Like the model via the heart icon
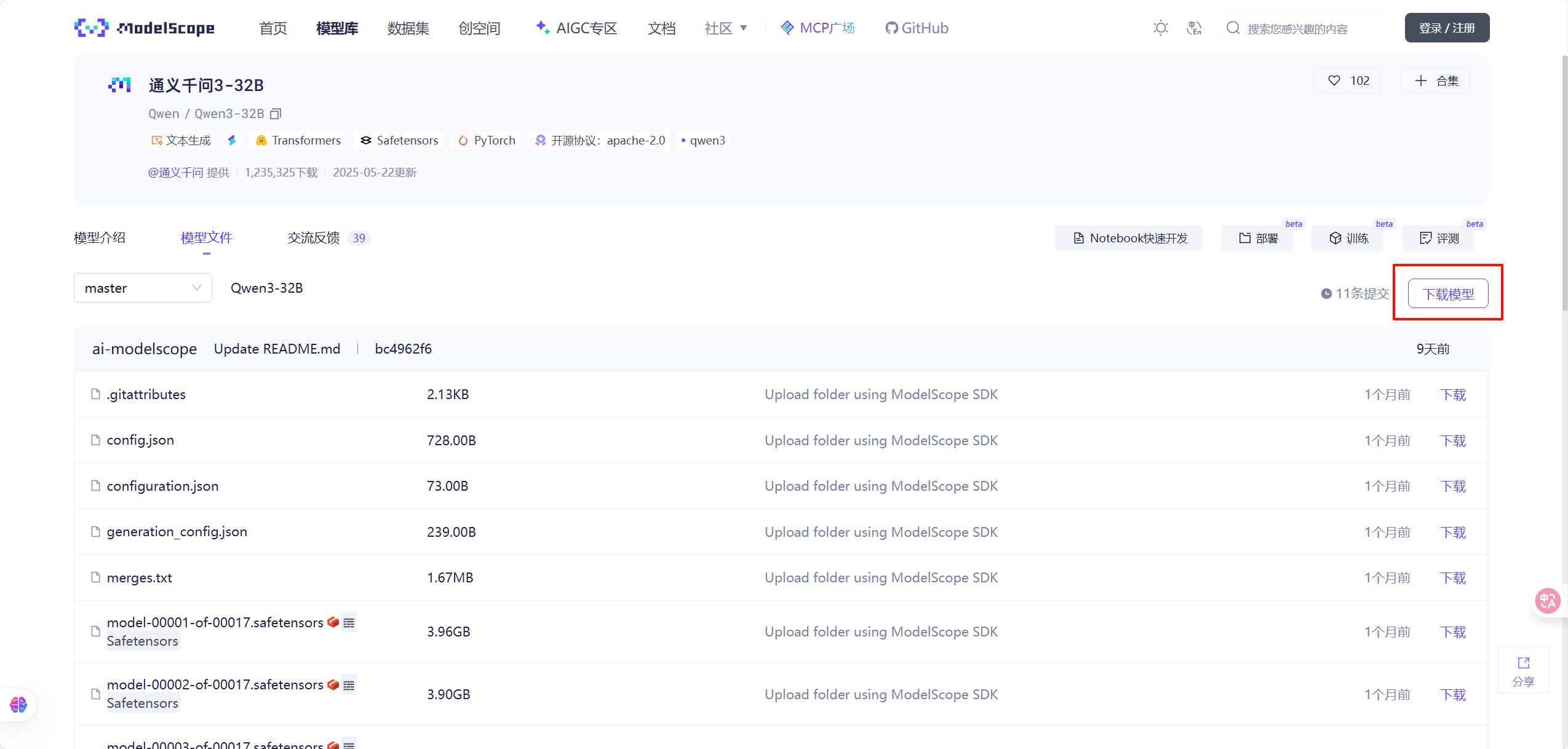Screen dimensions: 1568x749 (1334, 81)
